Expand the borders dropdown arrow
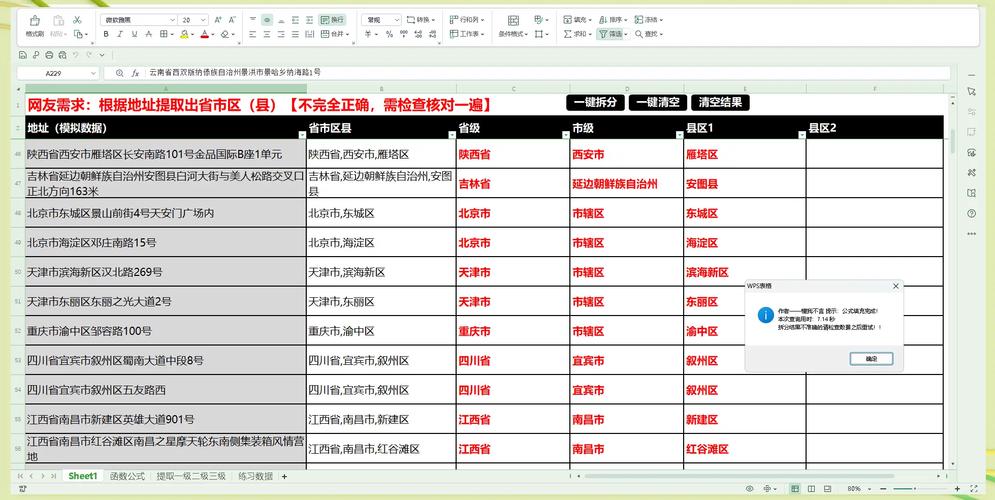 [172, 34]
